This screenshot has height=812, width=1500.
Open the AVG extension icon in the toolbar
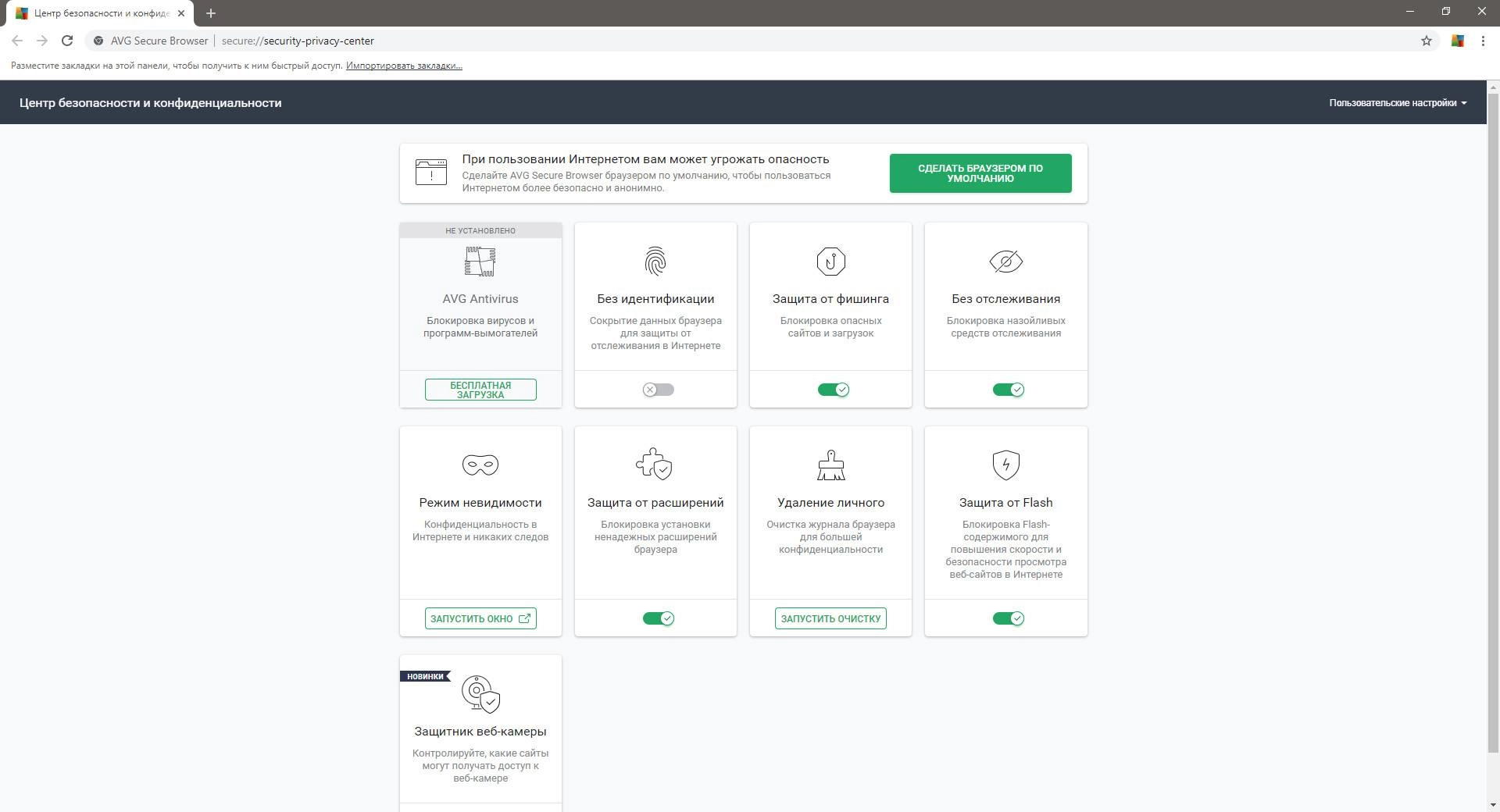[1458, 41]
